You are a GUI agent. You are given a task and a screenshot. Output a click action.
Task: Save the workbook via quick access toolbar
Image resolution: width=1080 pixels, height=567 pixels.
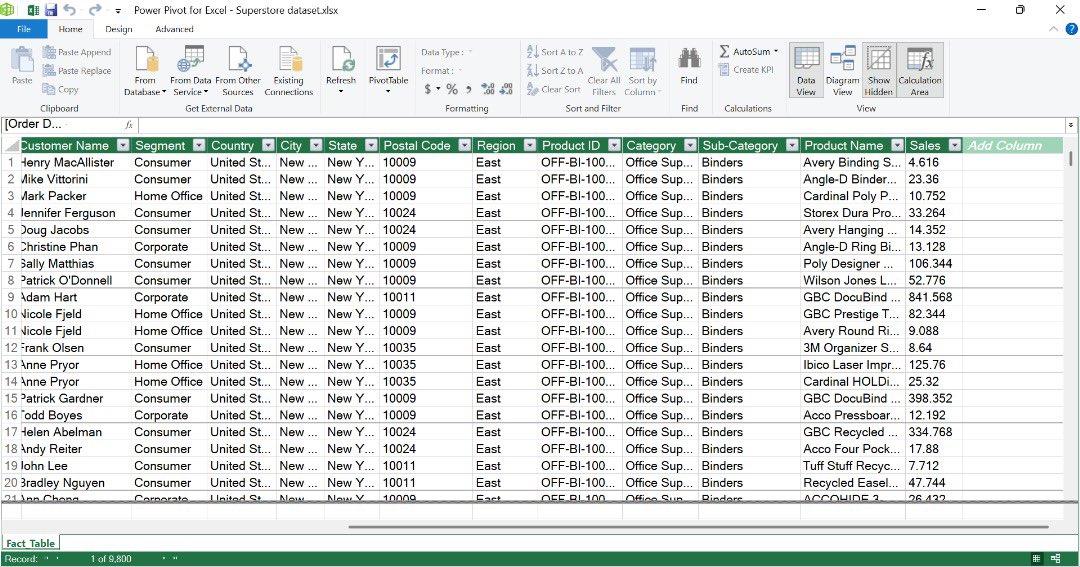tap(51, 10)
